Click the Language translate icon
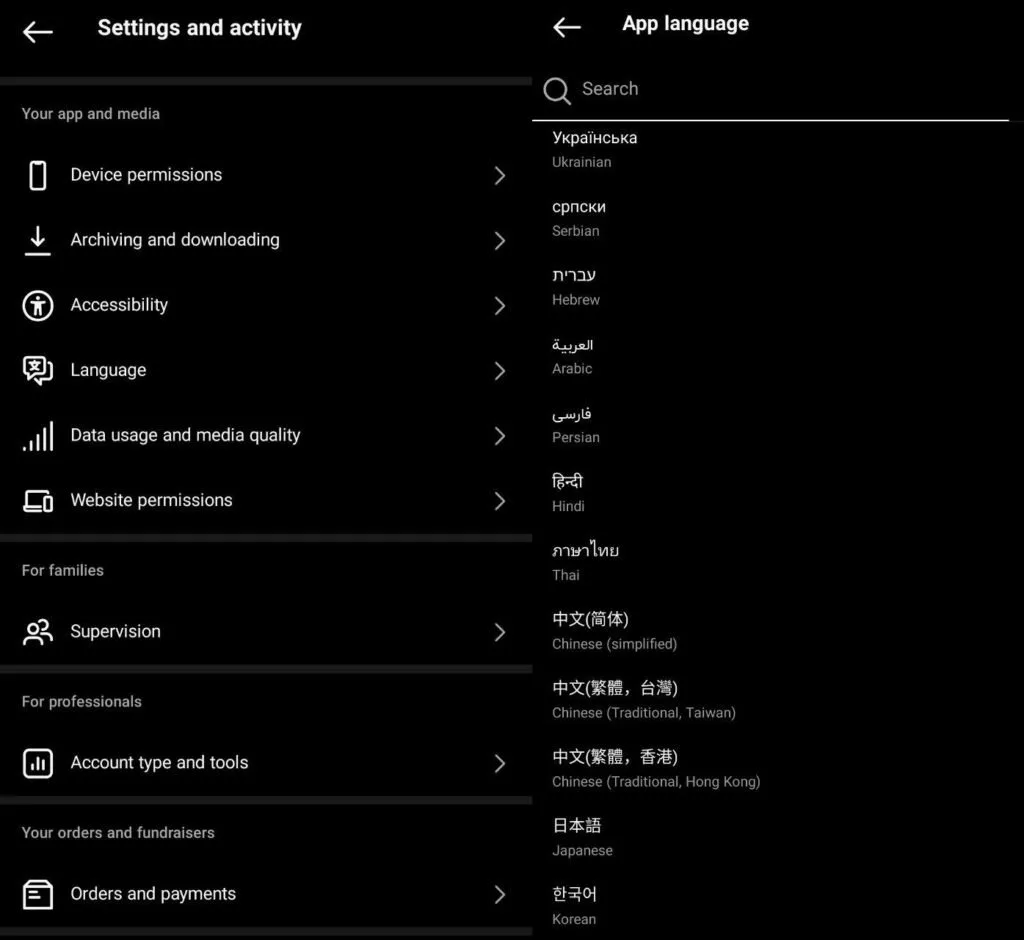The image size is (1024, 940). point(38,370)
